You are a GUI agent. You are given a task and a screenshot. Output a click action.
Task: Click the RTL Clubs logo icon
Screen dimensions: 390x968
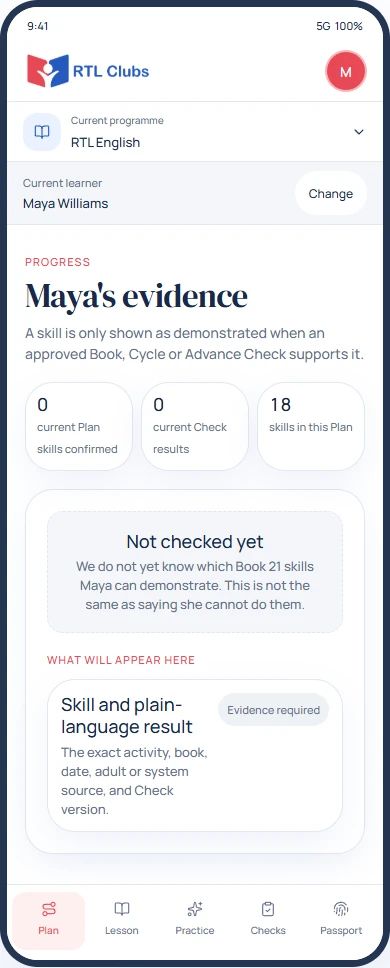[48, 71]
